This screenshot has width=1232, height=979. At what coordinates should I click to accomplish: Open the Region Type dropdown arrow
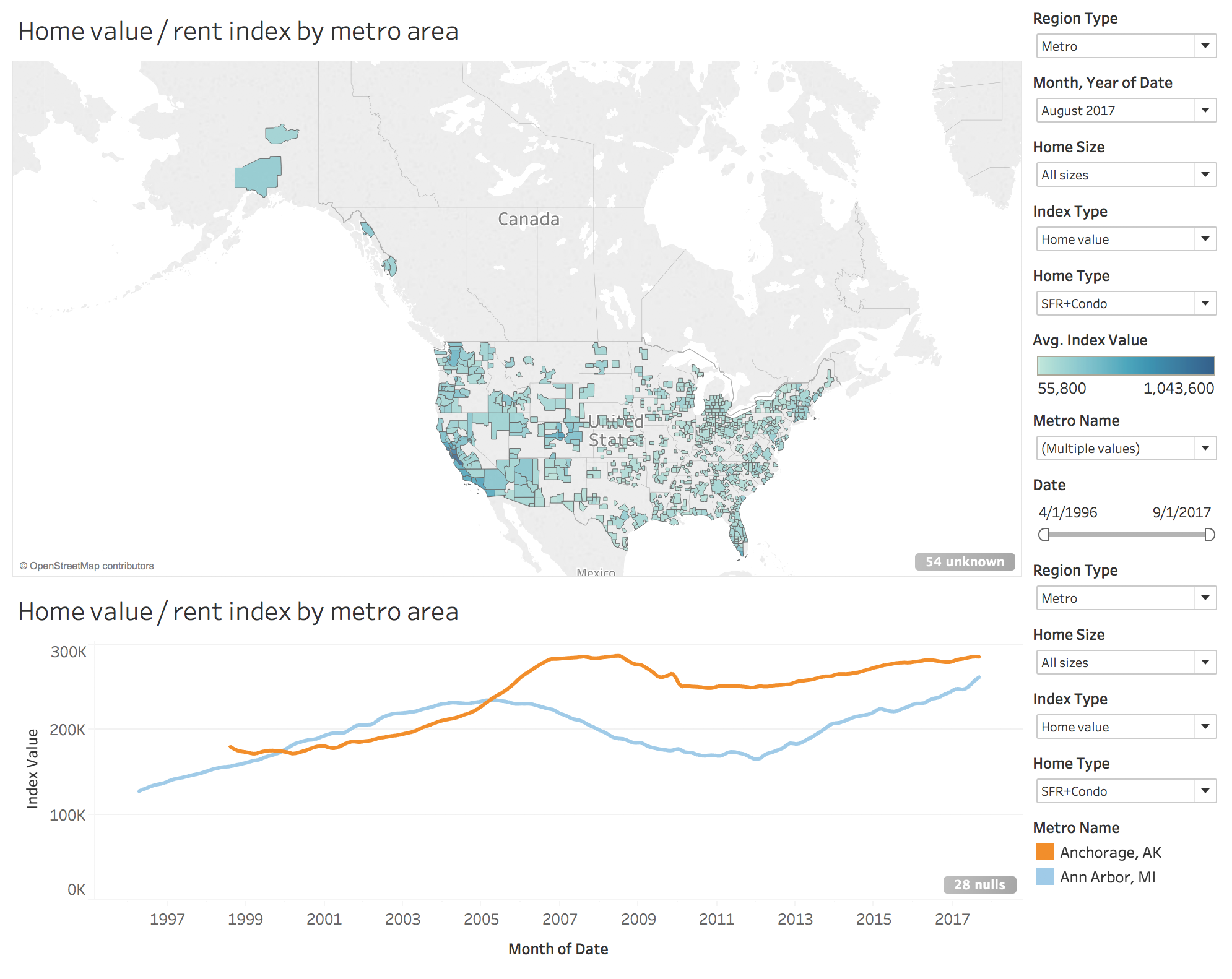tap(1205, 45)
